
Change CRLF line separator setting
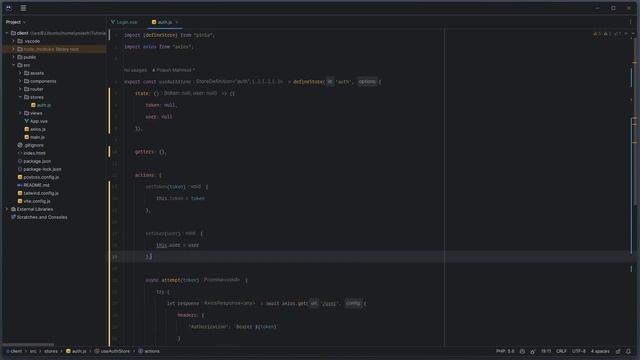coord(561,351)
